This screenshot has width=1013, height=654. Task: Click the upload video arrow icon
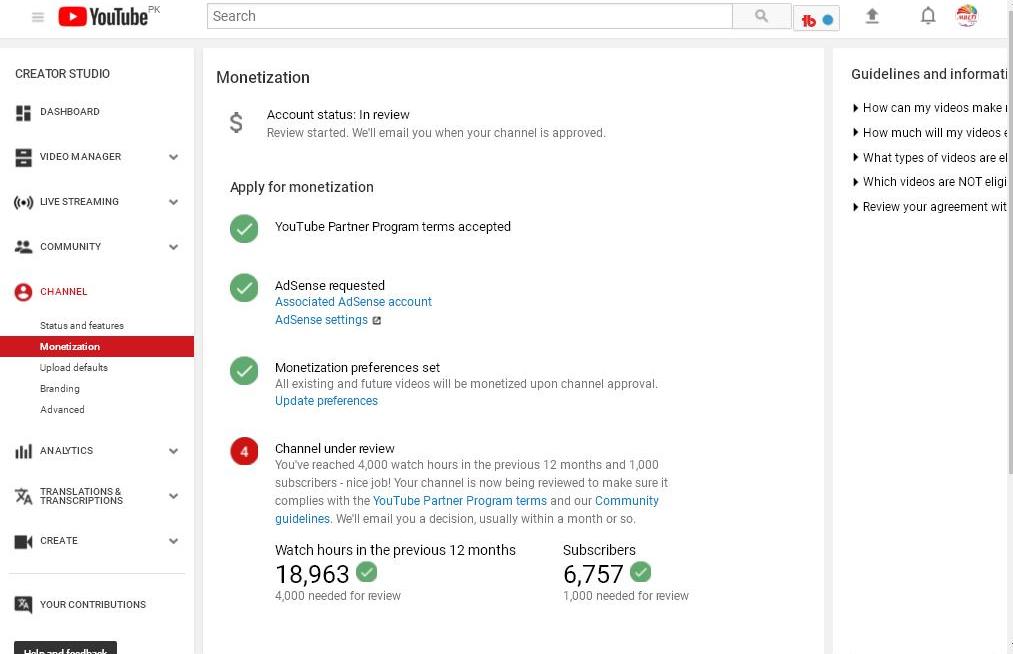click(x=872, y=16)
